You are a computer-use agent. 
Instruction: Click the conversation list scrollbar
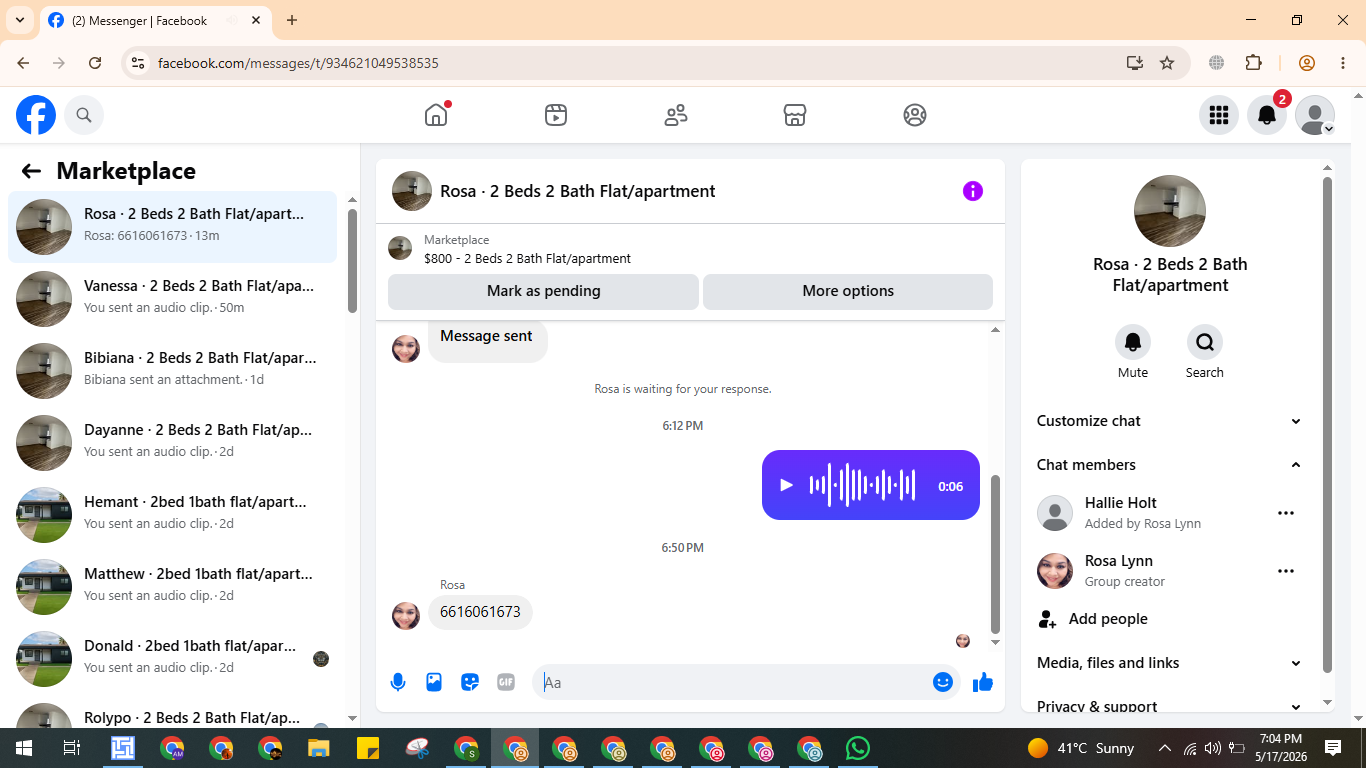[352, 260]
